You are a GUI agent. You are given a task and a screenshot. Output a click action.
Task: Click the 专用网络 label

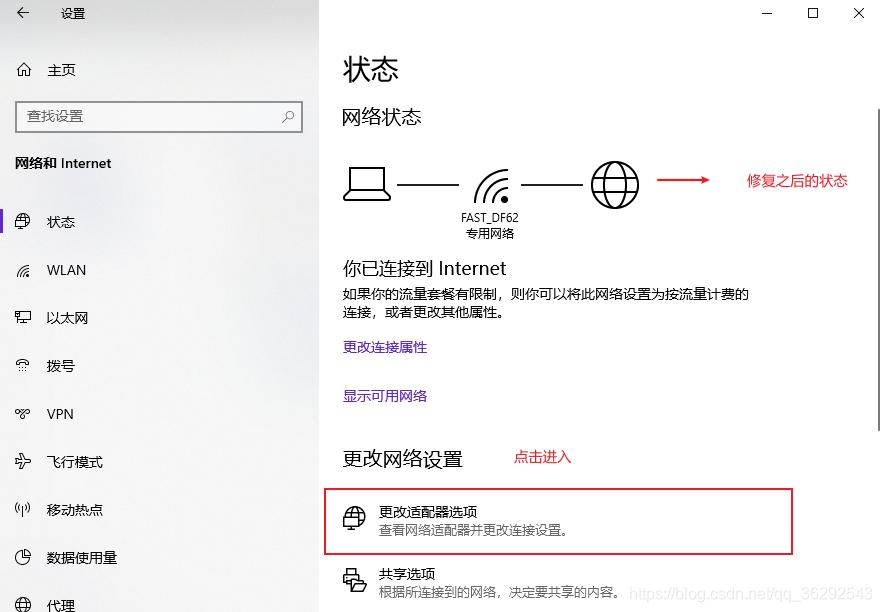click(x=489, y=233)
